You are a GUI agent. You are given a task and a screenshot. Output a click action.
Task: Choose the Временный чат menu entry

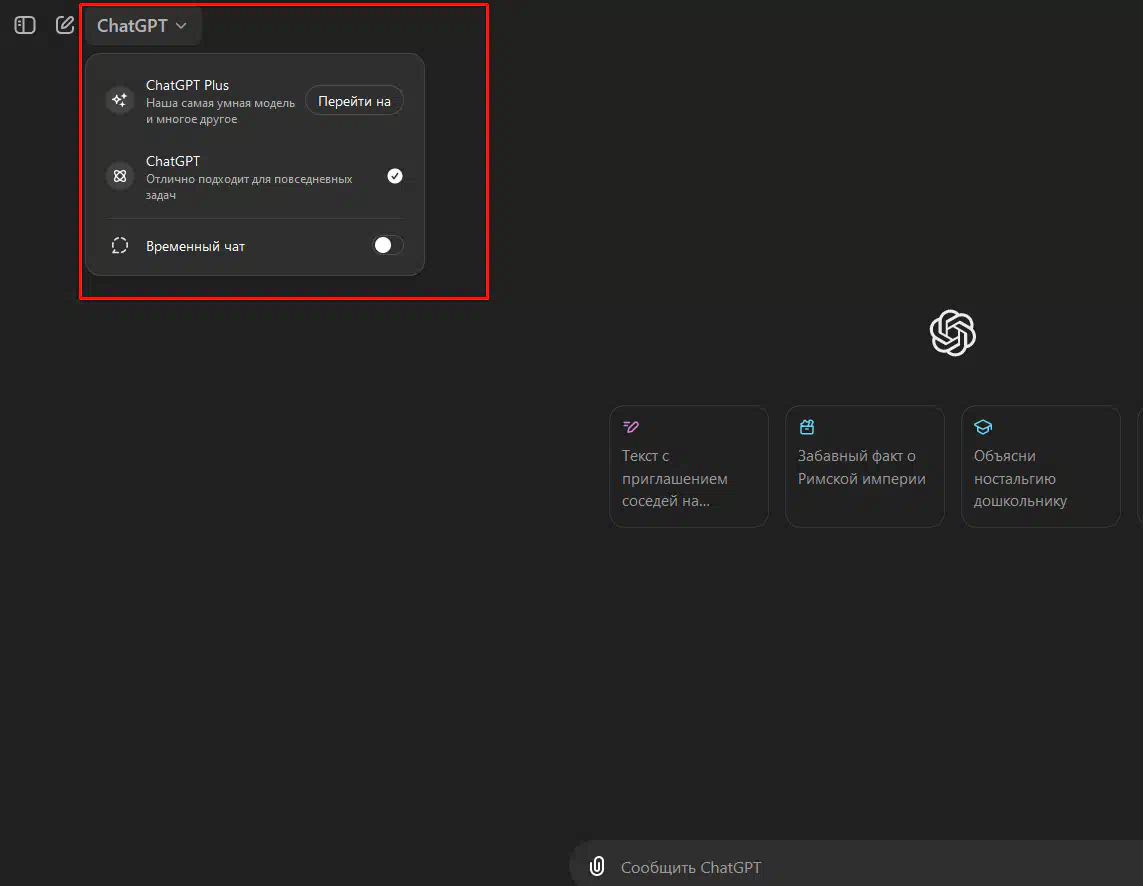click(x=254, y=246)
